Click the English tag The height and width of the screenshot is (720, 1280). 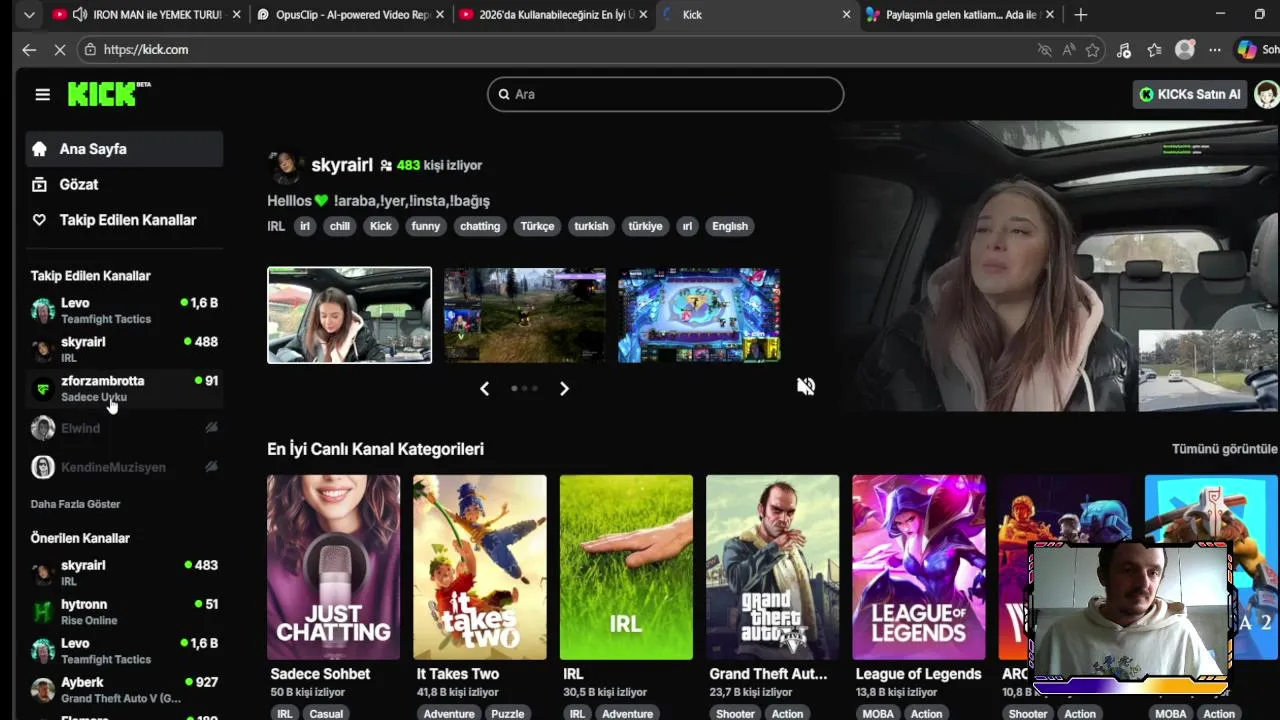730,226
